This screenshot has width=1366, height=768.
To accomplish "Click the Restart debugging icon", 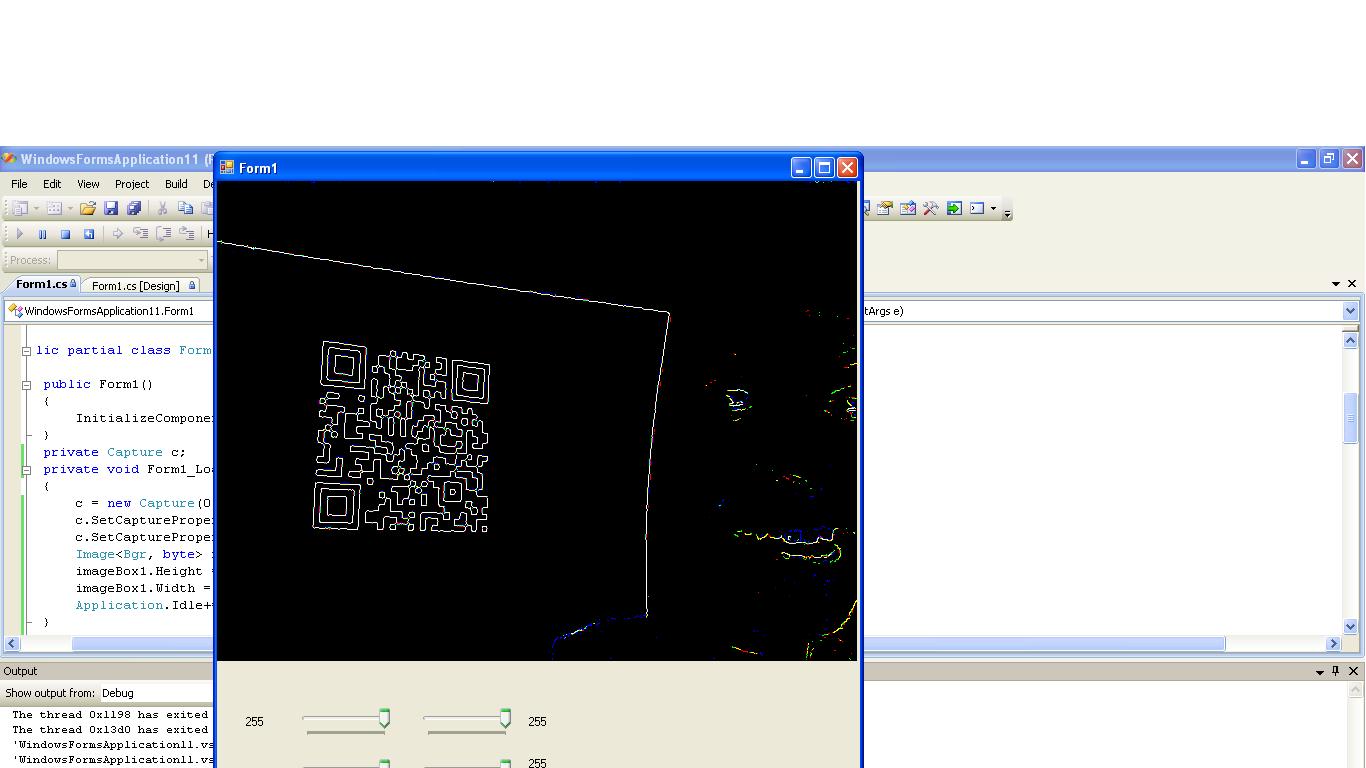I will [x=88, y=234].
